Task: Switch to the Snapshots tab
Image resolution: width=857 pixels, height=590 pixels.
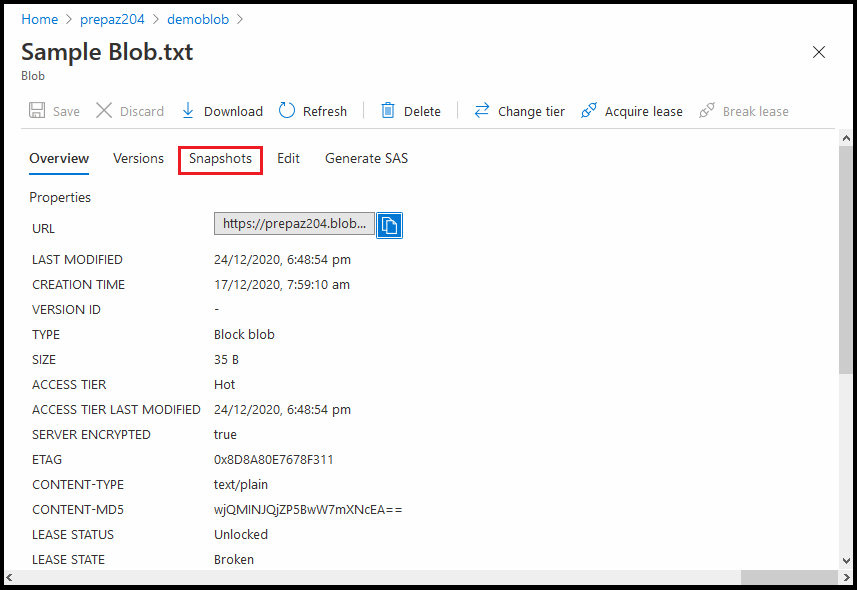Action: [x=220, y=159]
